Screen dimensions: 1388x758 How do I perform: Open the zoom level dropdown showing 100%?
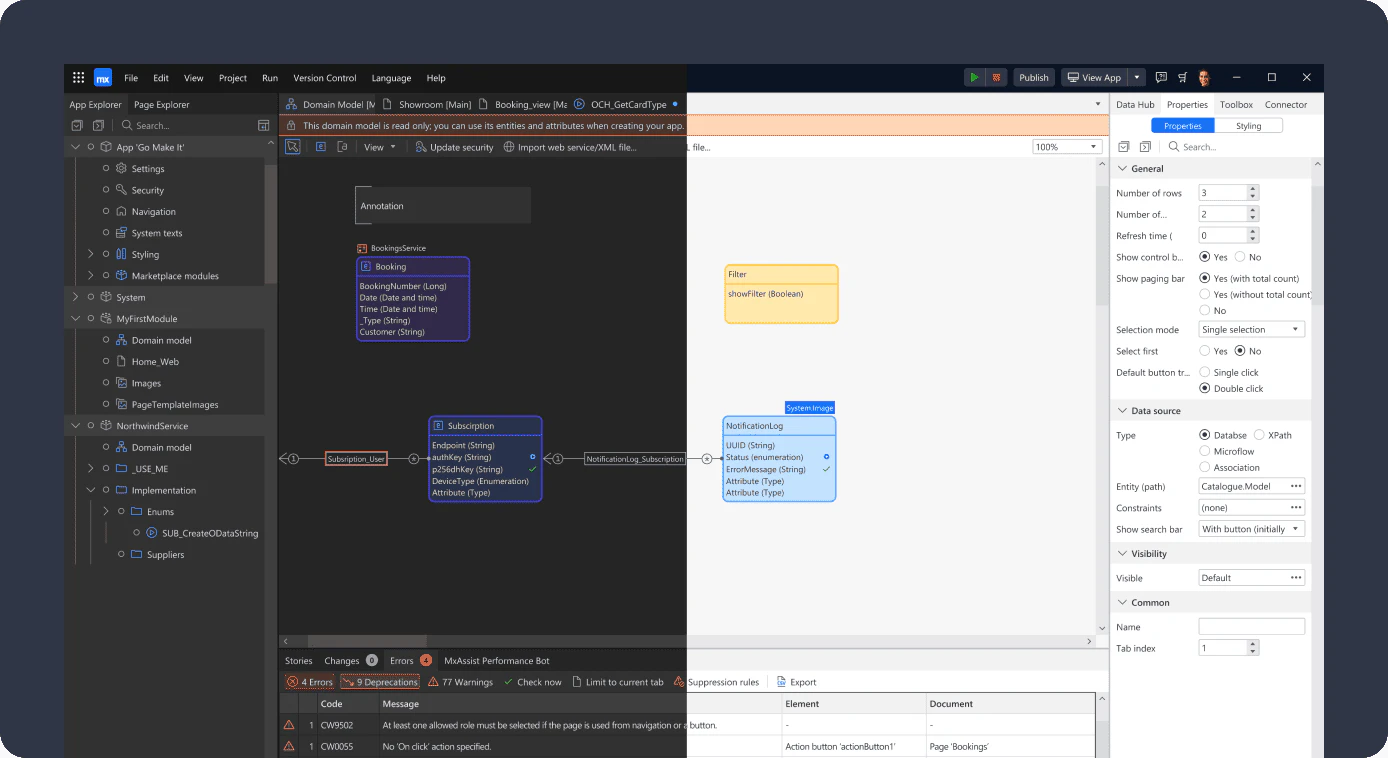1065,145
